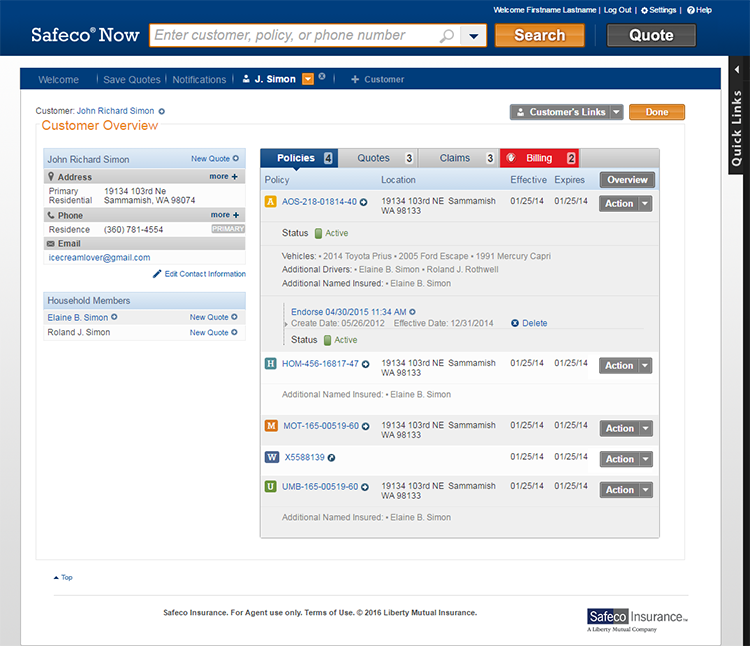Switch to the Quotes tab
The width and height of the screenshot is (750, 646).
click(379, 158)
